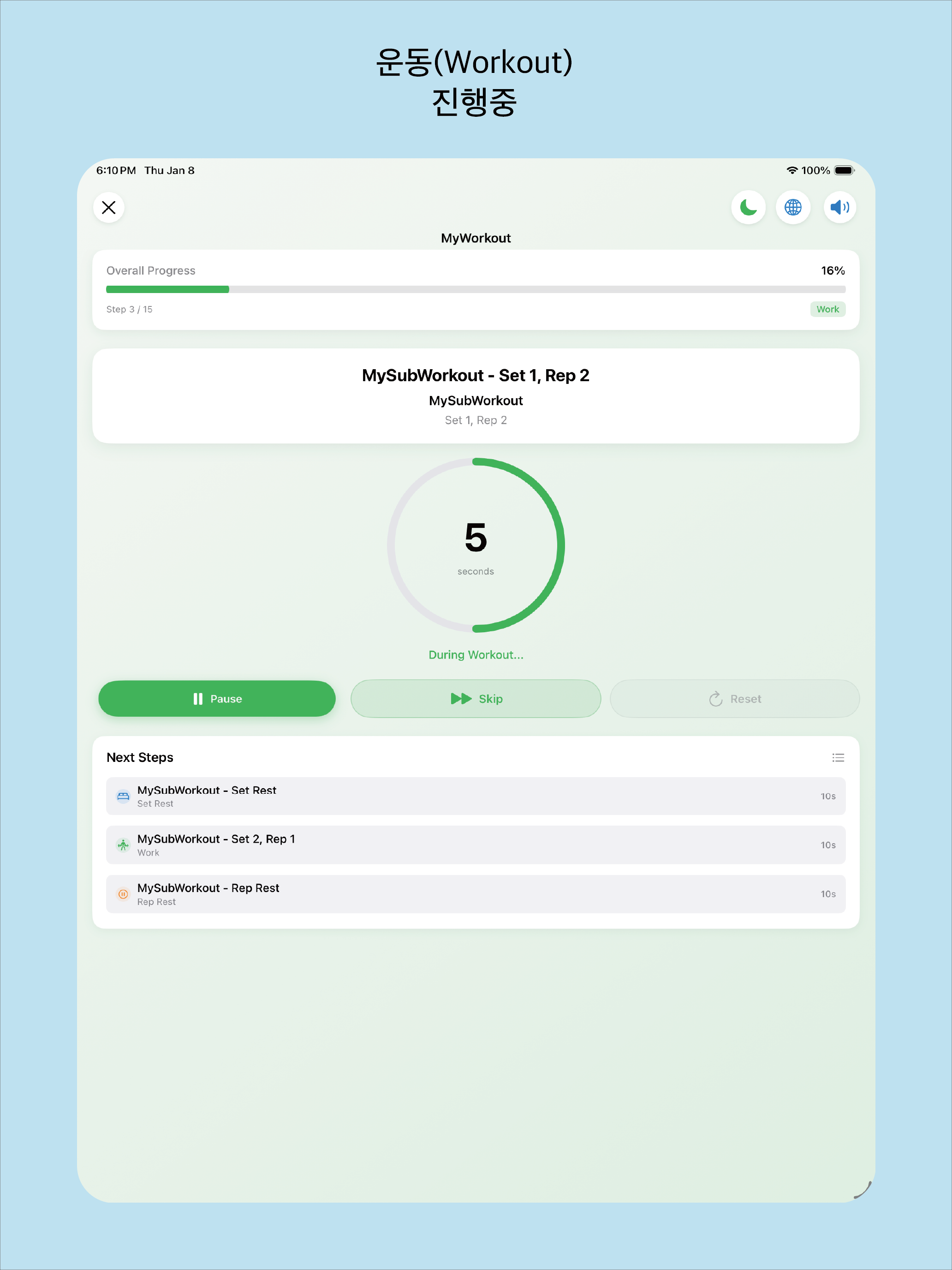Click the bed icon for Set Rest
This screenshot has width=952, height=1270.
point(123,797)
